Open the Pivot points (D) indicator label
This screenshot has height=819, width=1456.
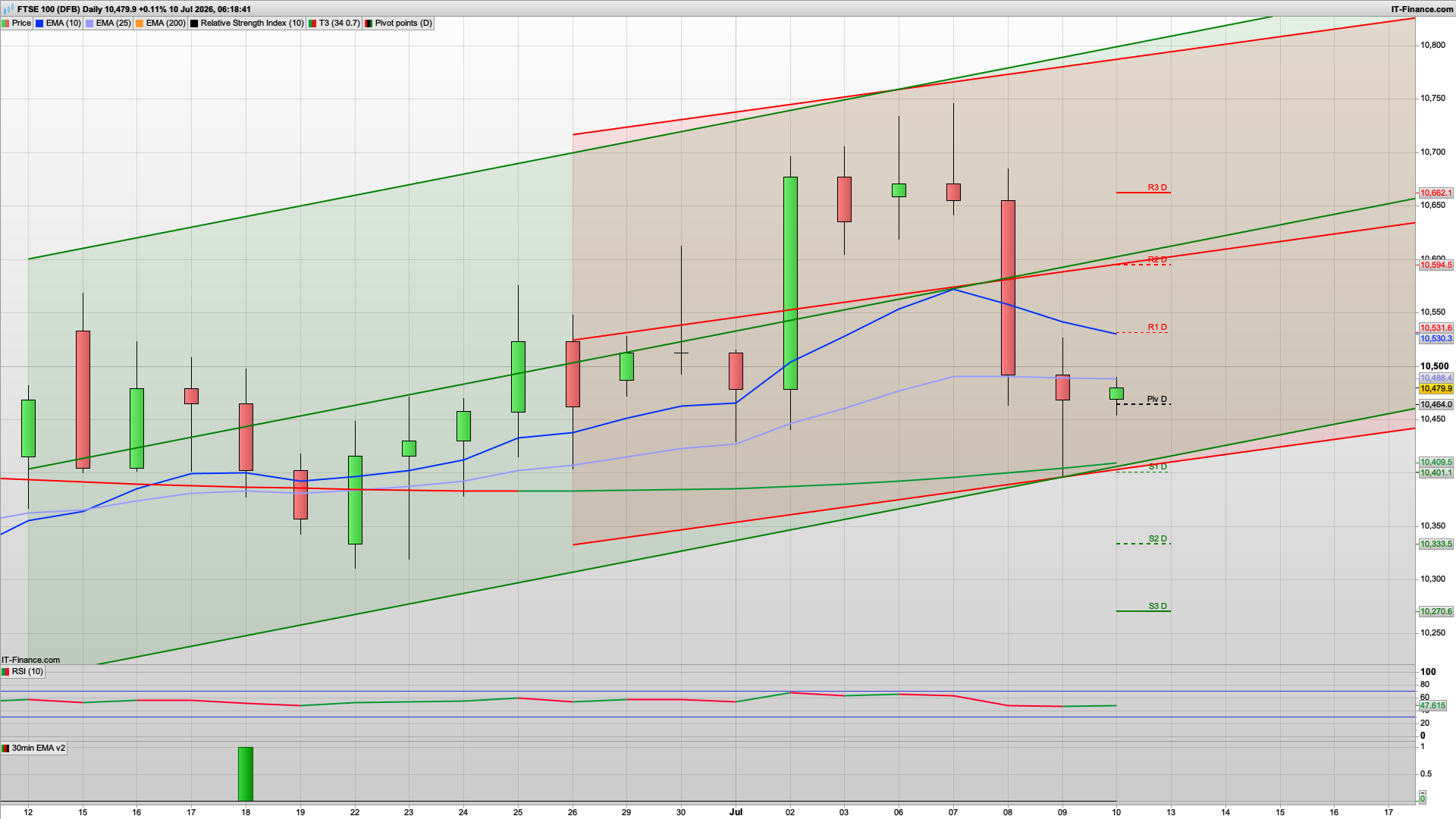(x=403, y=24)
